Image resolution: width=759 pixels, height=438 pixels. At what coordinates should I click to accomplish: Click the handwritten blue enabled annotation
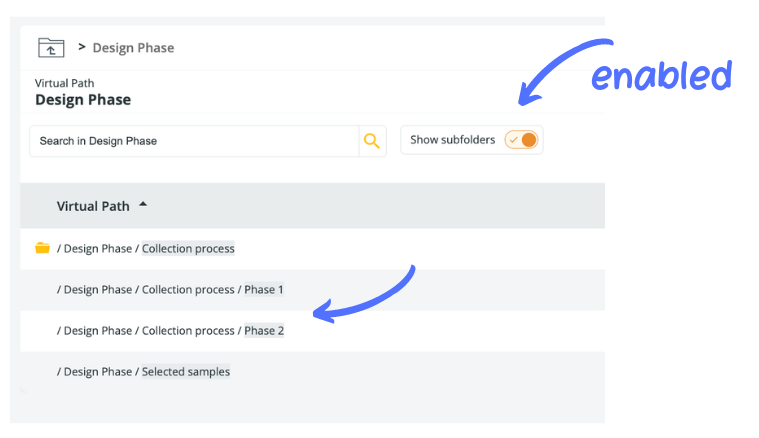click(x=660, y=76)
